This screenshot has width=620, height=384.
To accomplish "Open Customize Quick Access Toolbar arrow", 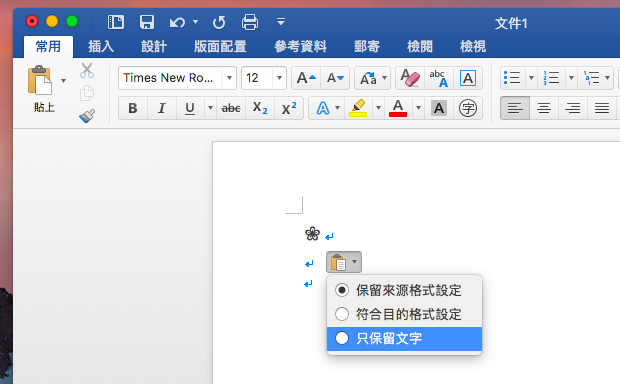I will pos(281,22).
